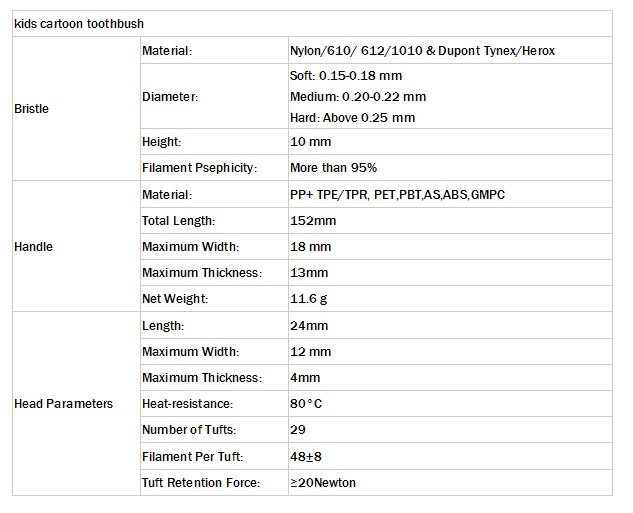The width and height of the screenshot is (633, 513).
Task: Click the 80°C heat-resistance value
Action: tap(305, 404)
